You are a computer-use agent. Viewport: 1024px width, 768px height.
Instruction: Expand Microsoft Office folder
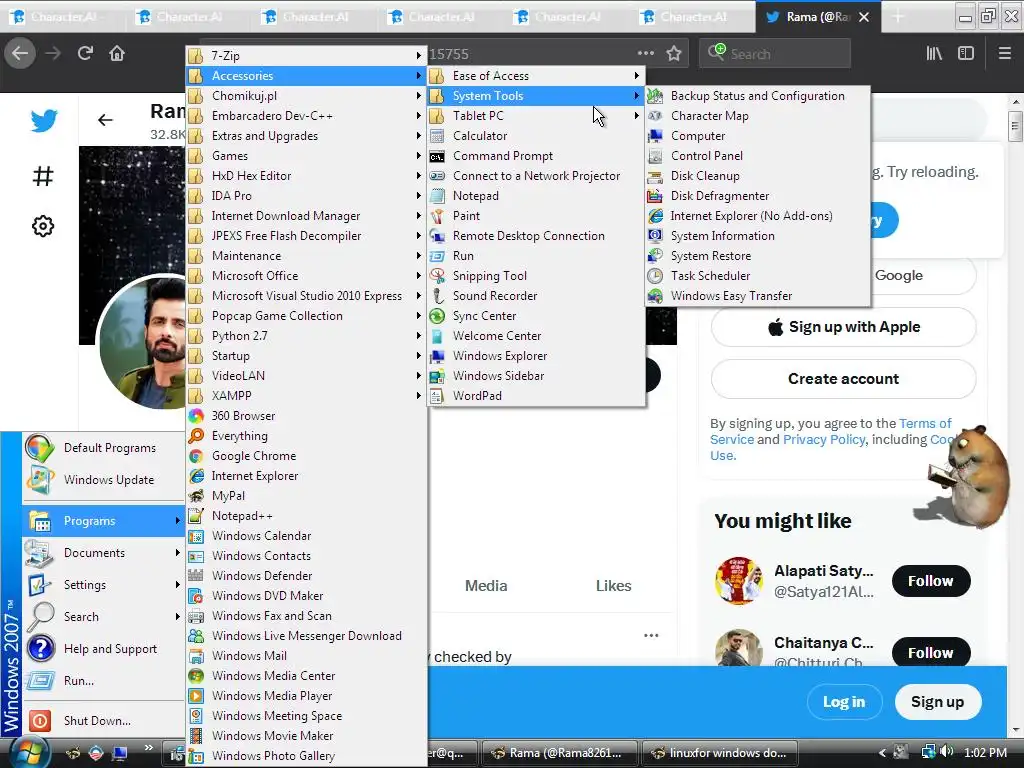(306, 276)
